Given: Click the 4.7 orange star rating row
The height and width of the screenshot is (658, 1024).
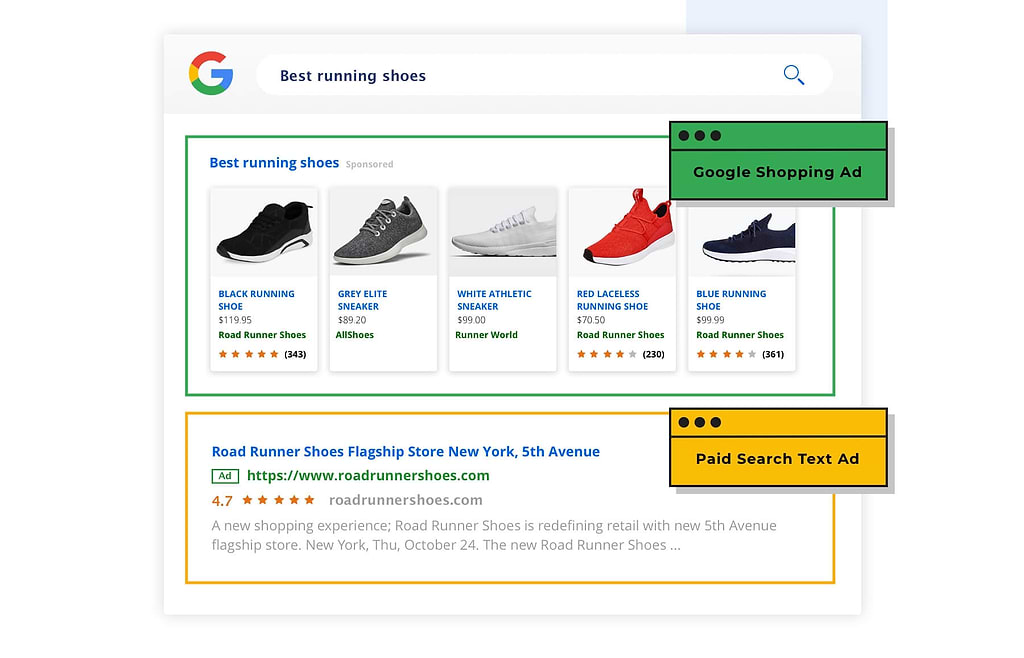Looking at the screenshot, I should tap(278, 500).
